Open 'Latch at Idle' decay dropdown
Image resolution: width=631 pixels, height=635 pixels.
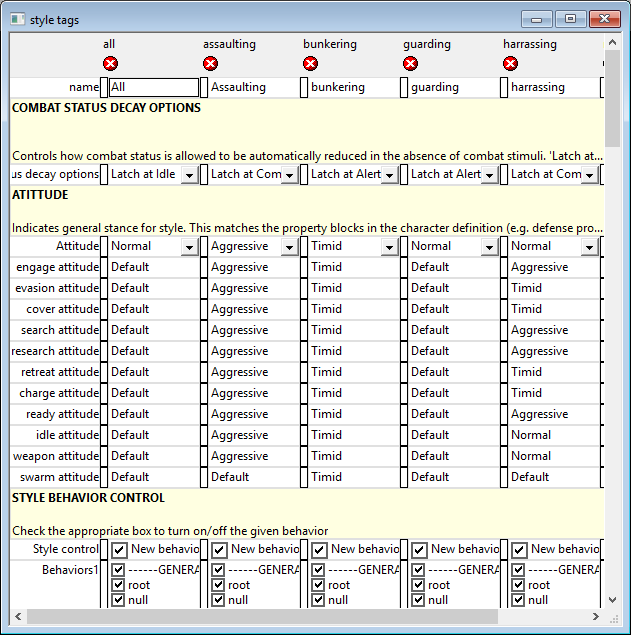click(x=189, y=175)
